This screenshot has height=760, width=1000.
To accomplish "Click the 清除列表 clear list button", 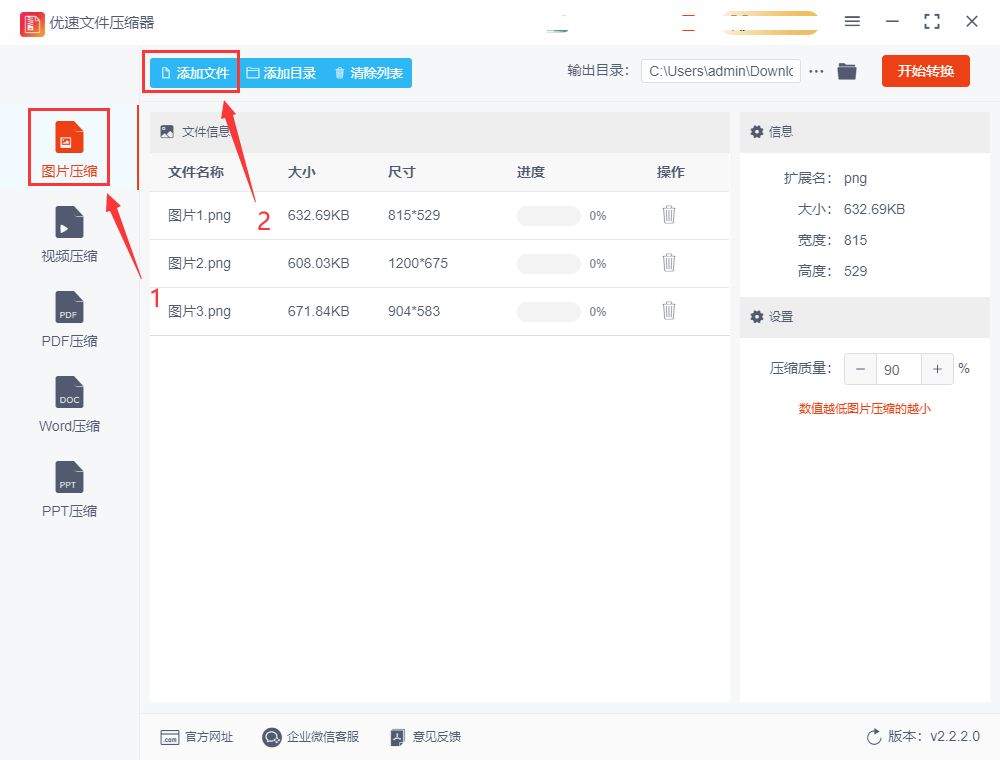I will point(369,73).
